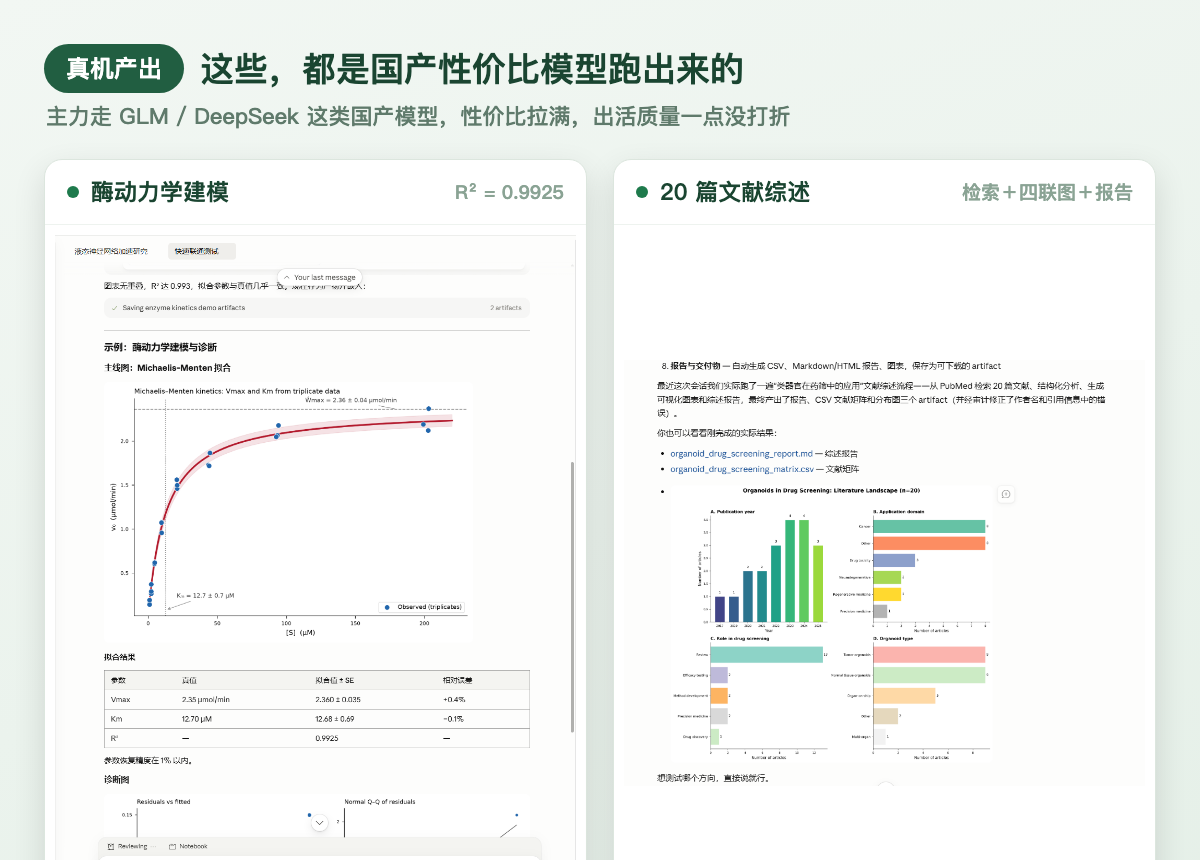Click the Michaelis-Menten kinetics plot
Viewport: 1200px width, 860px height.
click(288, 509)
